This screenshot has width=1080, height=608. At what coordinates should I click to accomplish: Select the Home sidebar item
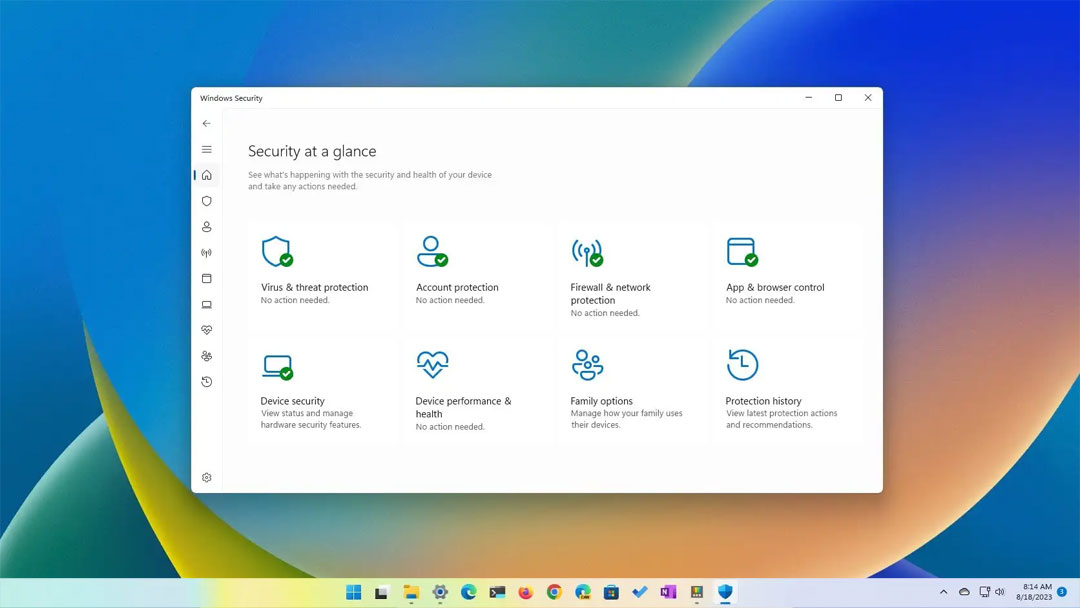pyautogui.click(x=207, y=175)
